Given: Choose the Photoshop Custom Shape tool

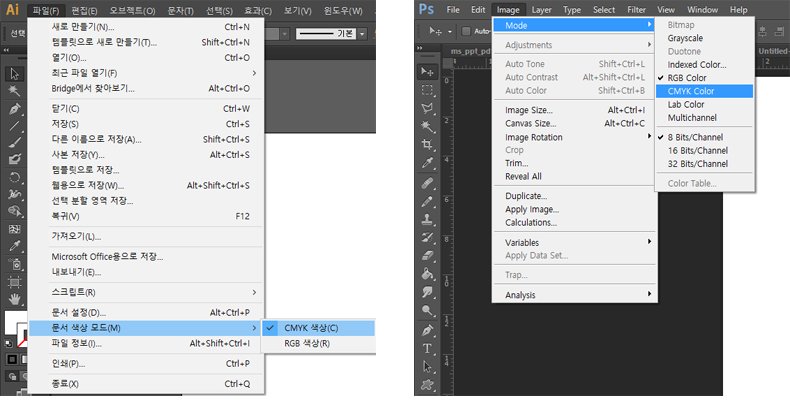Looking at the screenshot, I should point(427,385).
